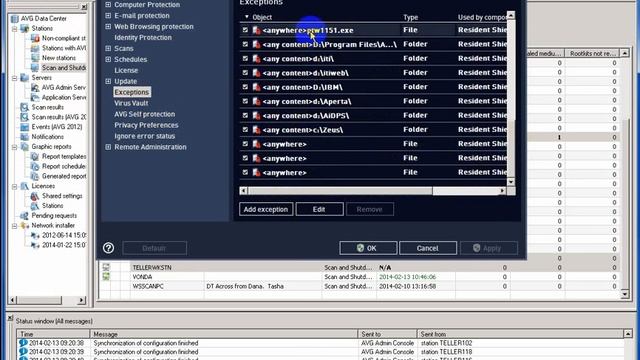
Task: Select the TELLERWKSTN station row
Action: 359,268
